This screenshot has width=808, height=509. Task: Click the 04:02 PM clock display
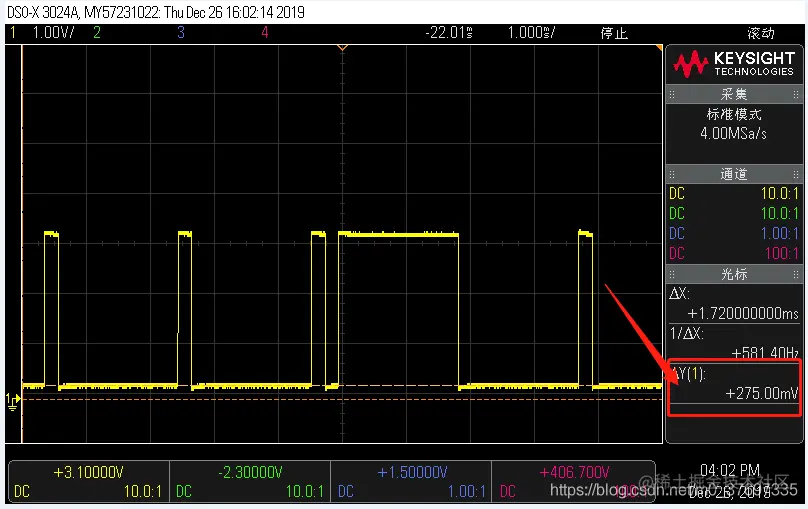click(730, 470)
